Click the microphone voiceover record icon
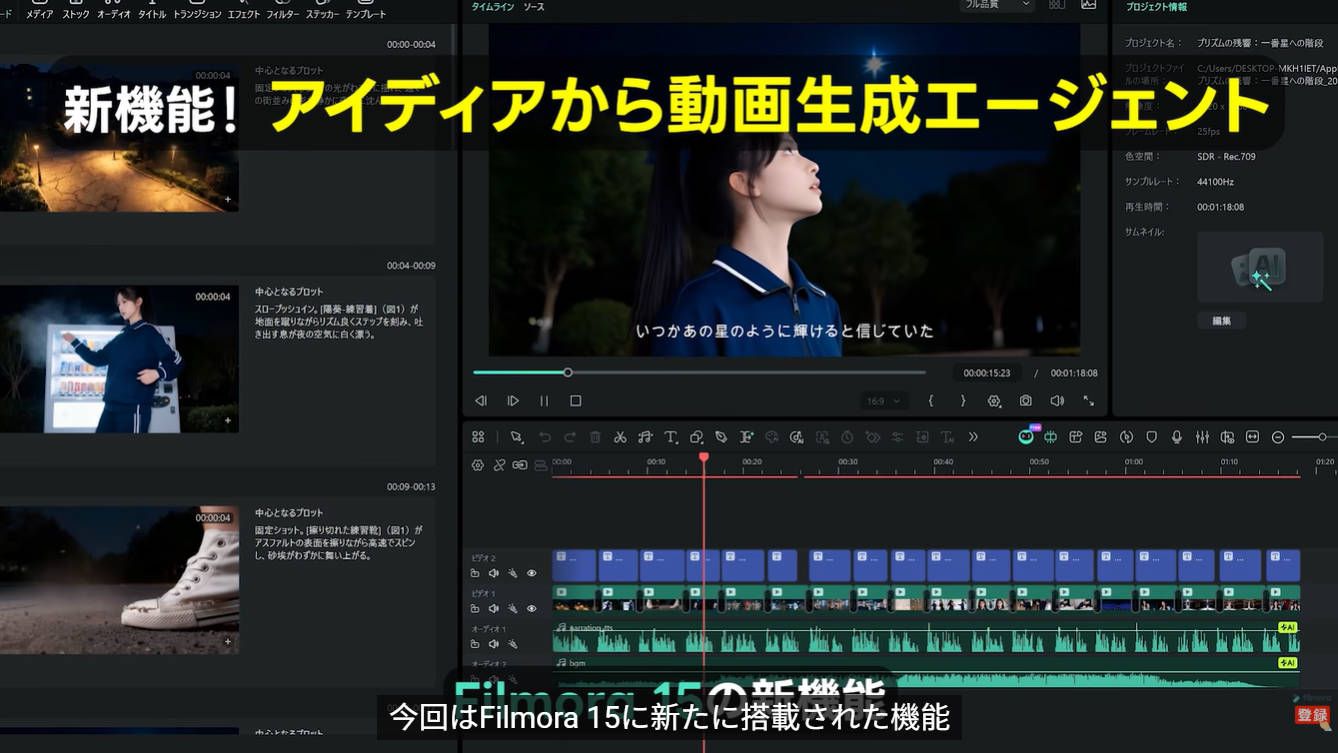 (x=1177, y=437)
